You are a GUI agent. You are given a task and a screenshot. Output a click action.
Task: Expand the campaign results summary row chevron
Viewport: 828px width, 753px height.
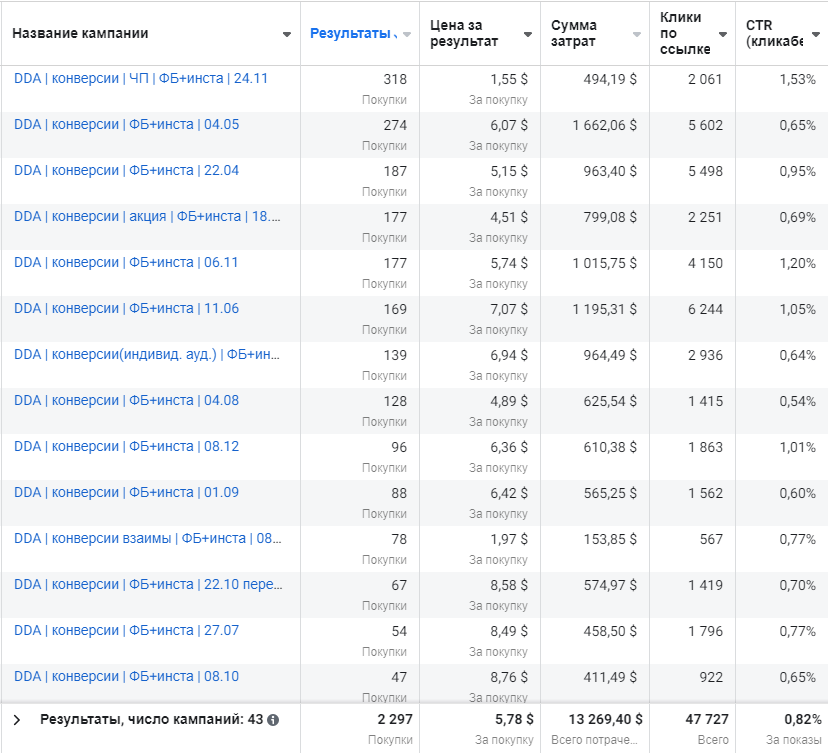pyautogui.click(x=15, y=719)
